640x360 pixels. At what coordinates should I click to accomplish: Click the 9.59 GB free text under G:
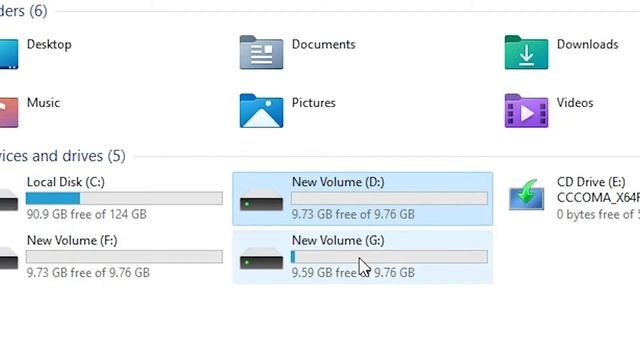point(353,273)
